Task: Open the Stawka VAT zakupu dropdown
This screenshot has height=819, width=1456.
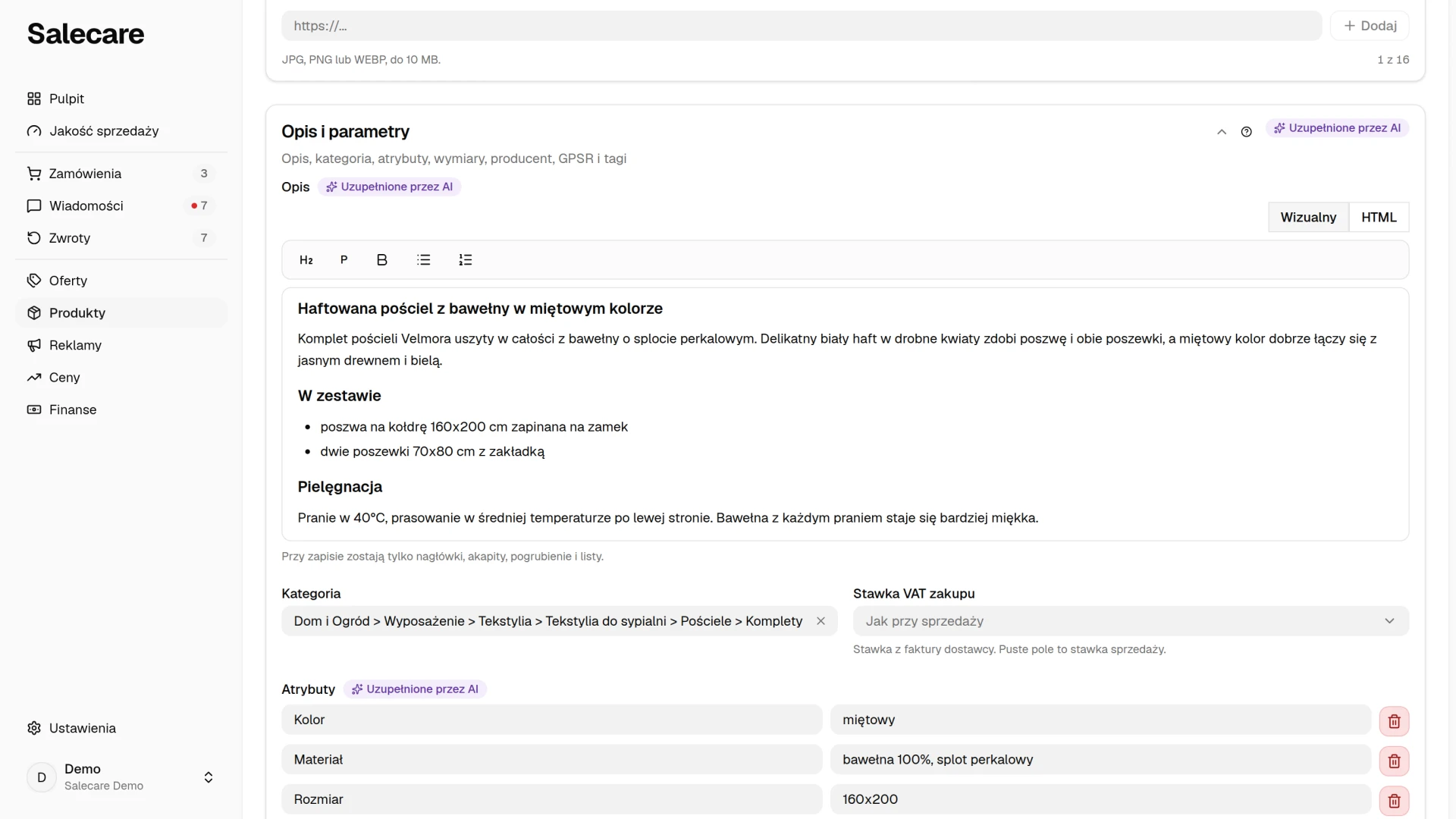Action: (1131, 621)
